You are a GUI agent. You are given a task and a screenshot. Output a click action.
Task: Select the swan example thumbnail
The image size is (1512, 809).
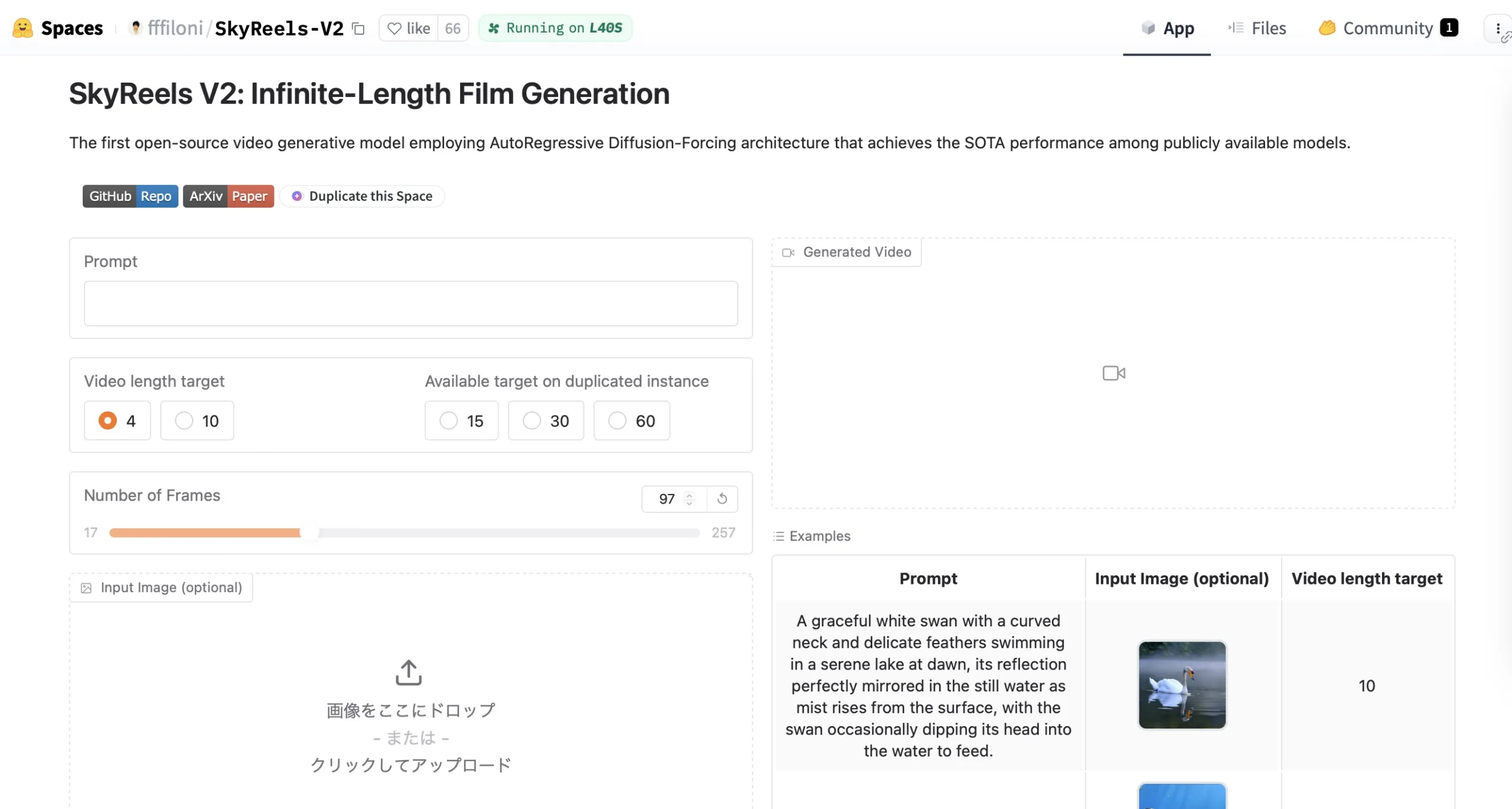click(x=1182, y=685)
